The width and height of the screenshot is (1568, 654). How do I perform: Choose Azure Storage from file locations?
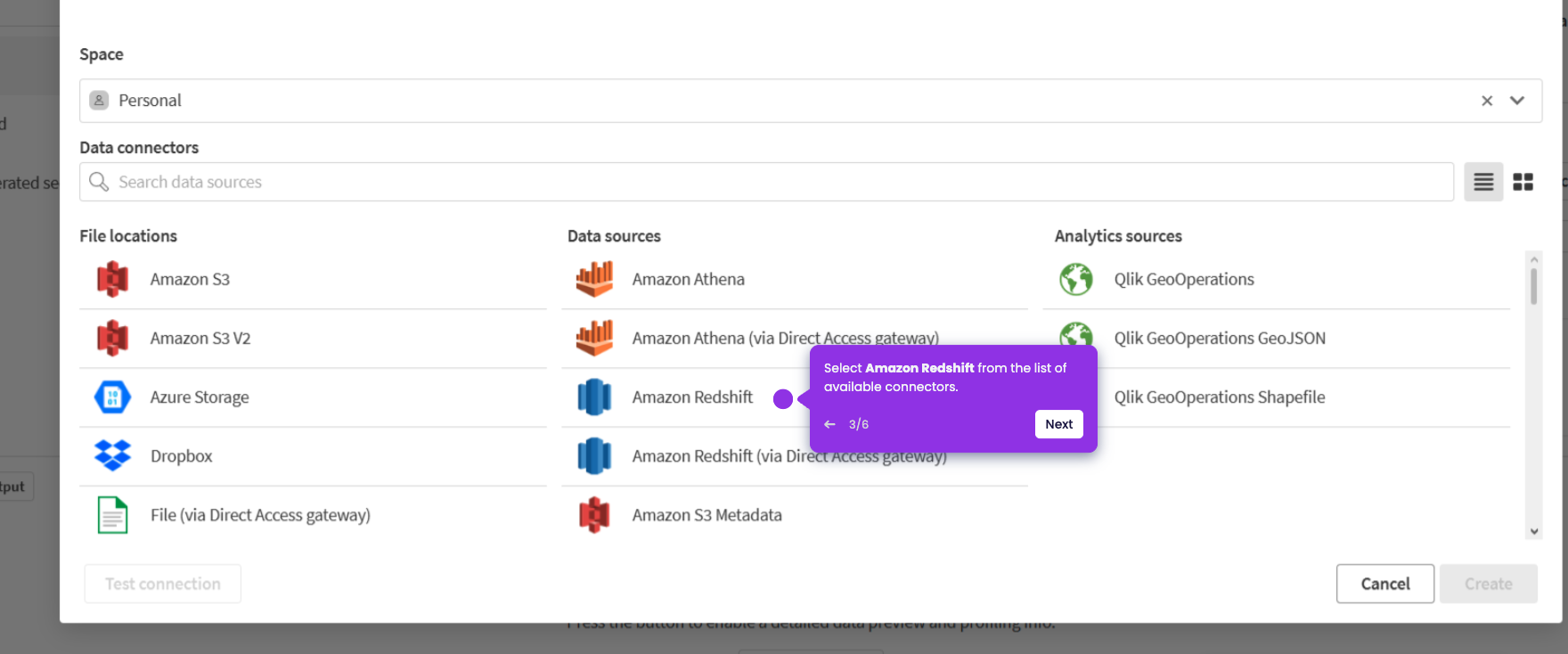200,397
